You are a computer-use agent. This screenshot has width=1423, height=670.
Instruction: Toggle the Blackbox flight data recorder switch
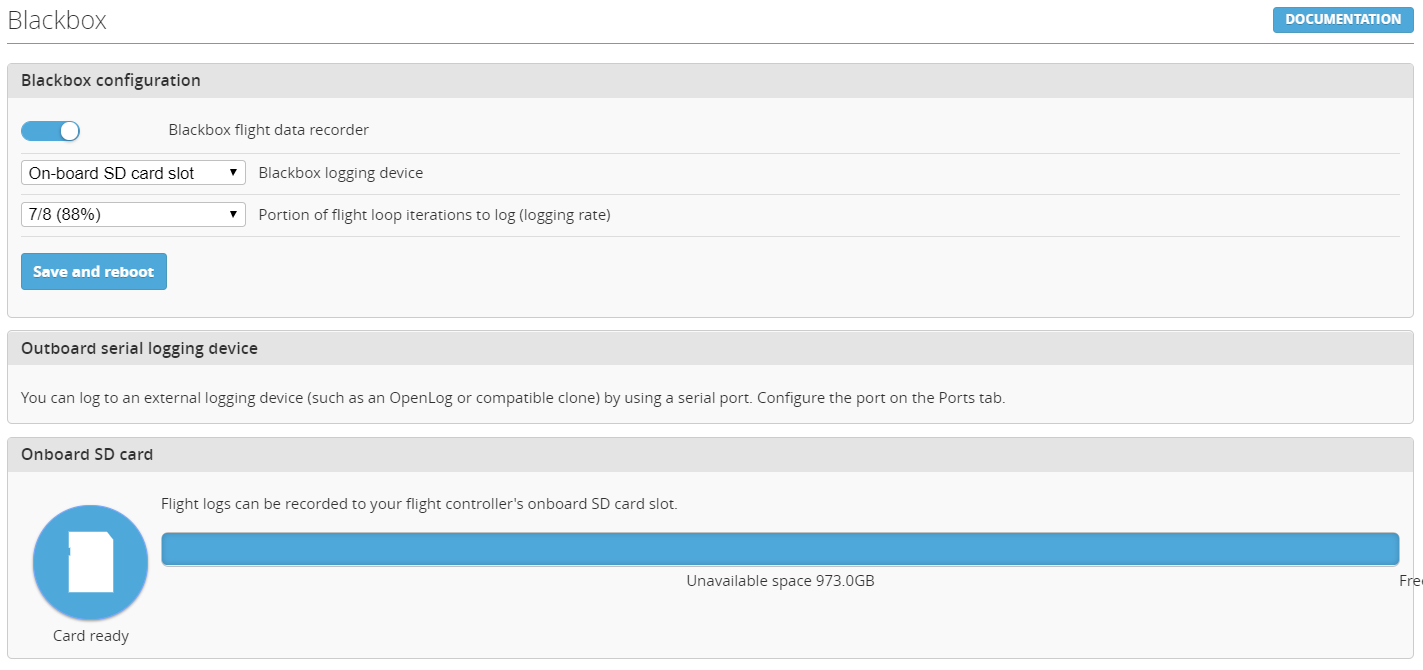50,131
